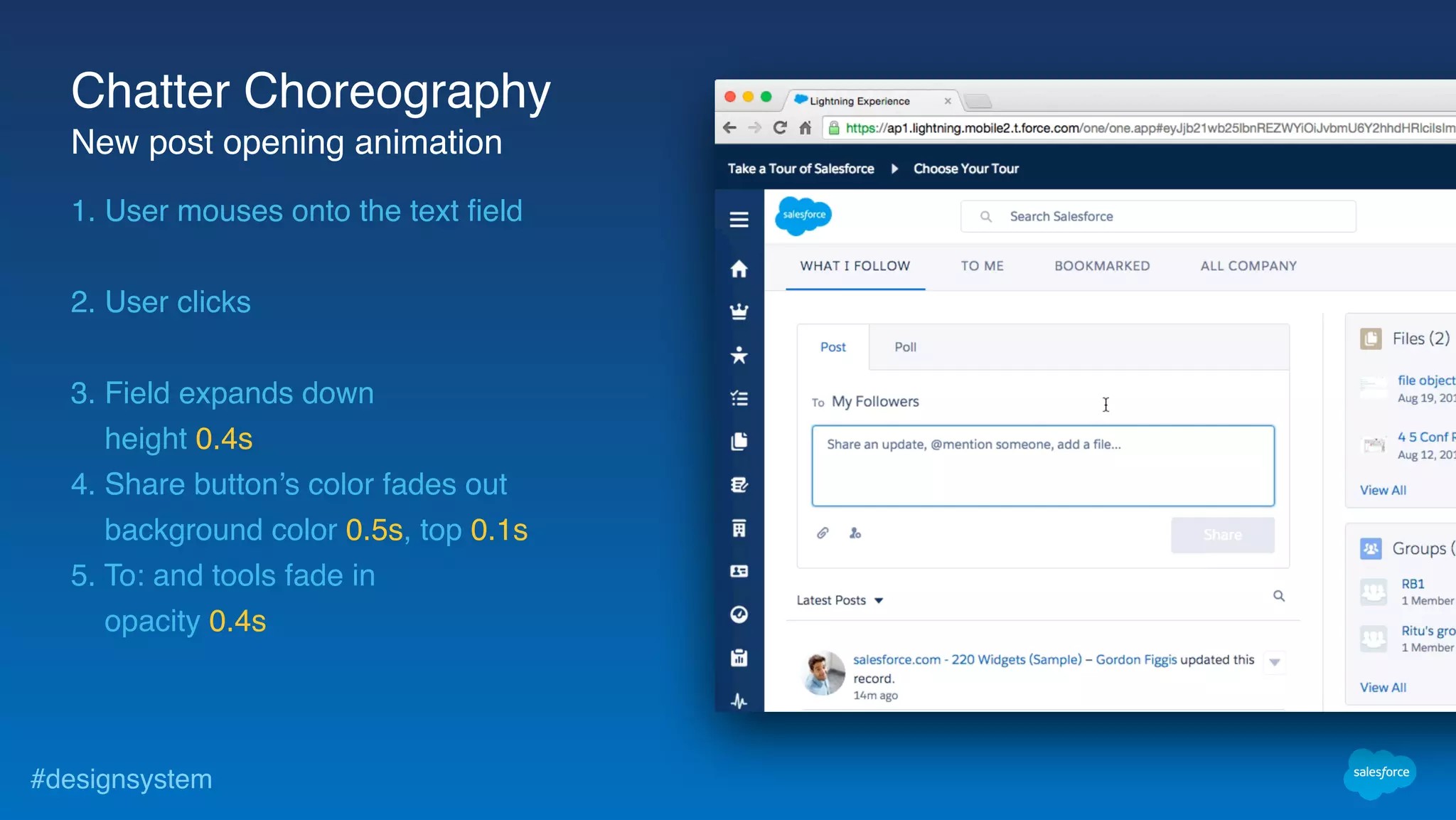Switch to All Company tab
Viewport: 1456px width, 820px height.
point(1248,266)
